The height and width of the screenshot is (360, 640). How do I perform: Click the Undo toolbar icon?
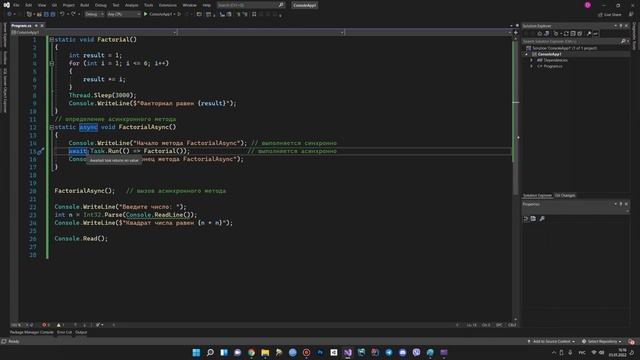click(x=62, y=14)
